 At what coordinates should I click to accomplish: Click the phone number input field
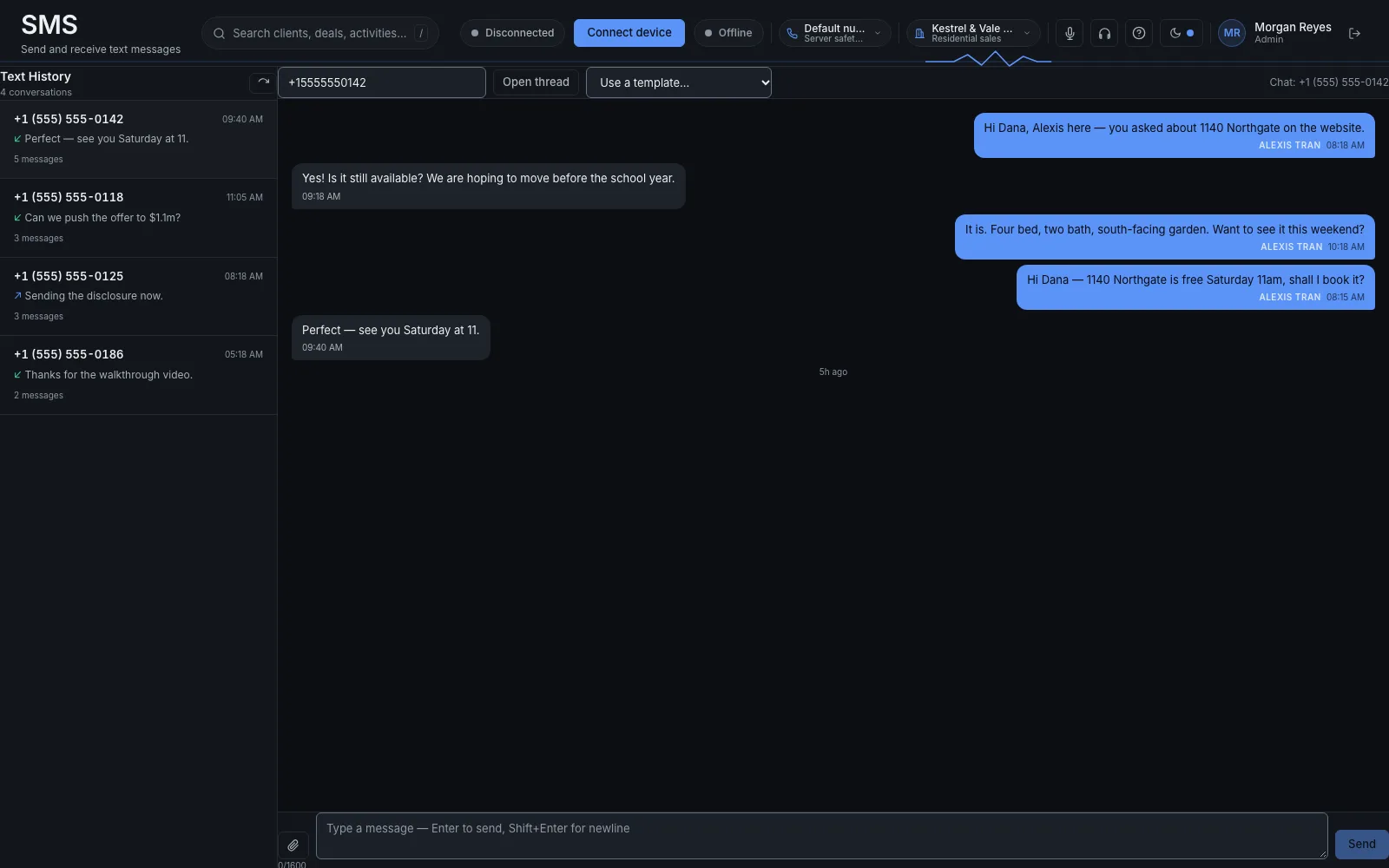coord(382,82)
